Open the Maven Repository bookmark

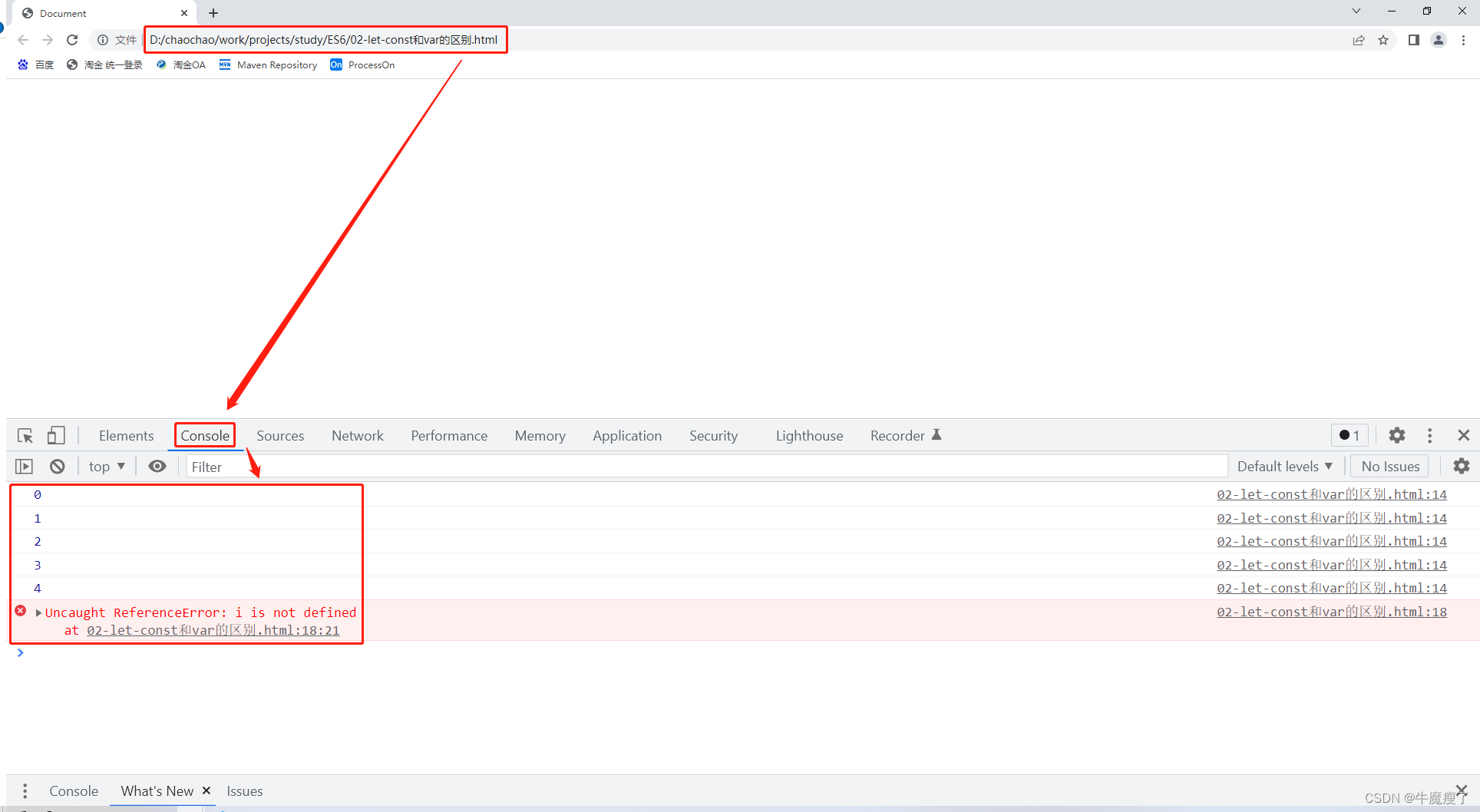(x=268, y=65)
